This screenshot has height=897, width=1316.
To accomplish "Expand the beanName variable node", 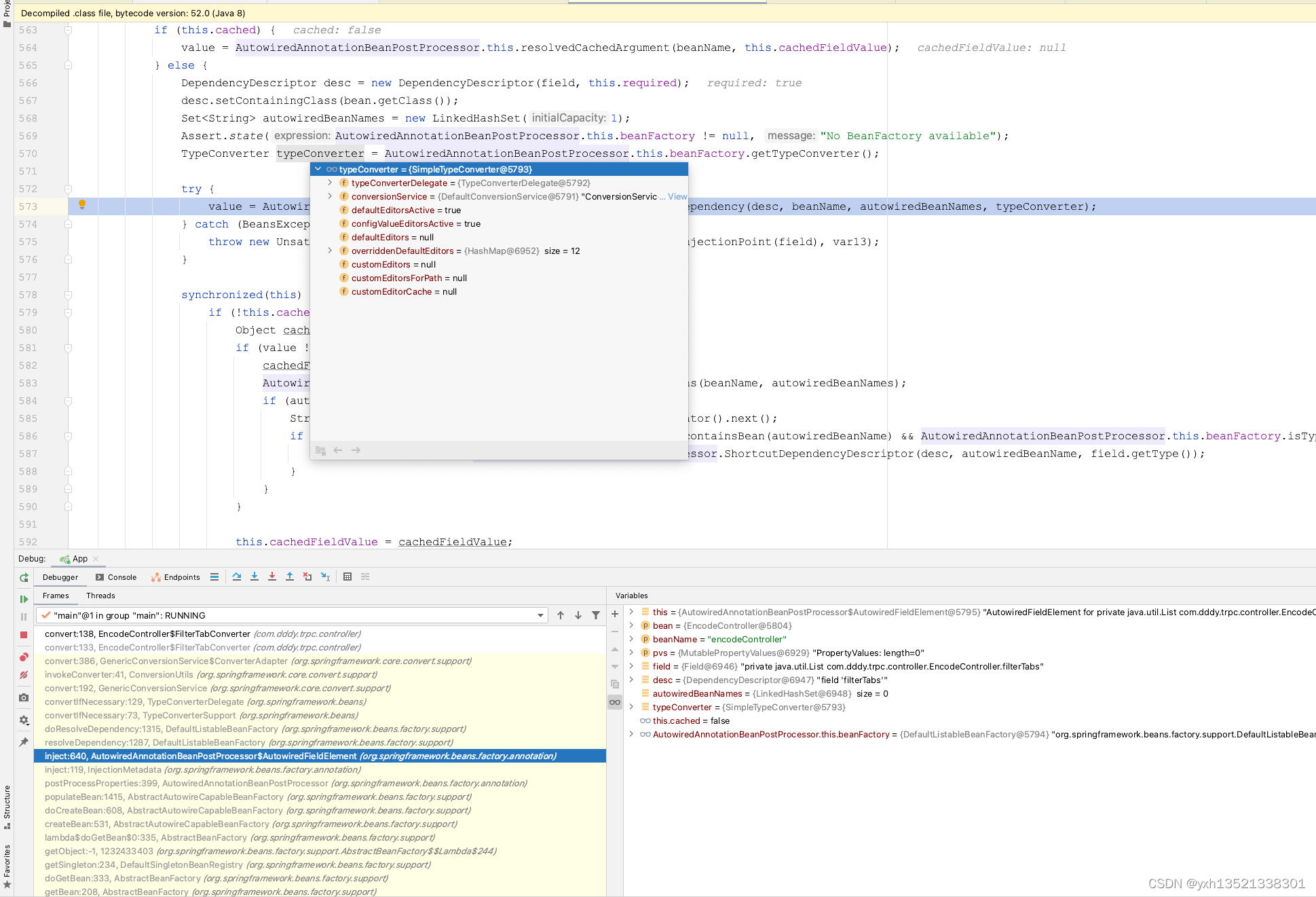I will (631, 639).
